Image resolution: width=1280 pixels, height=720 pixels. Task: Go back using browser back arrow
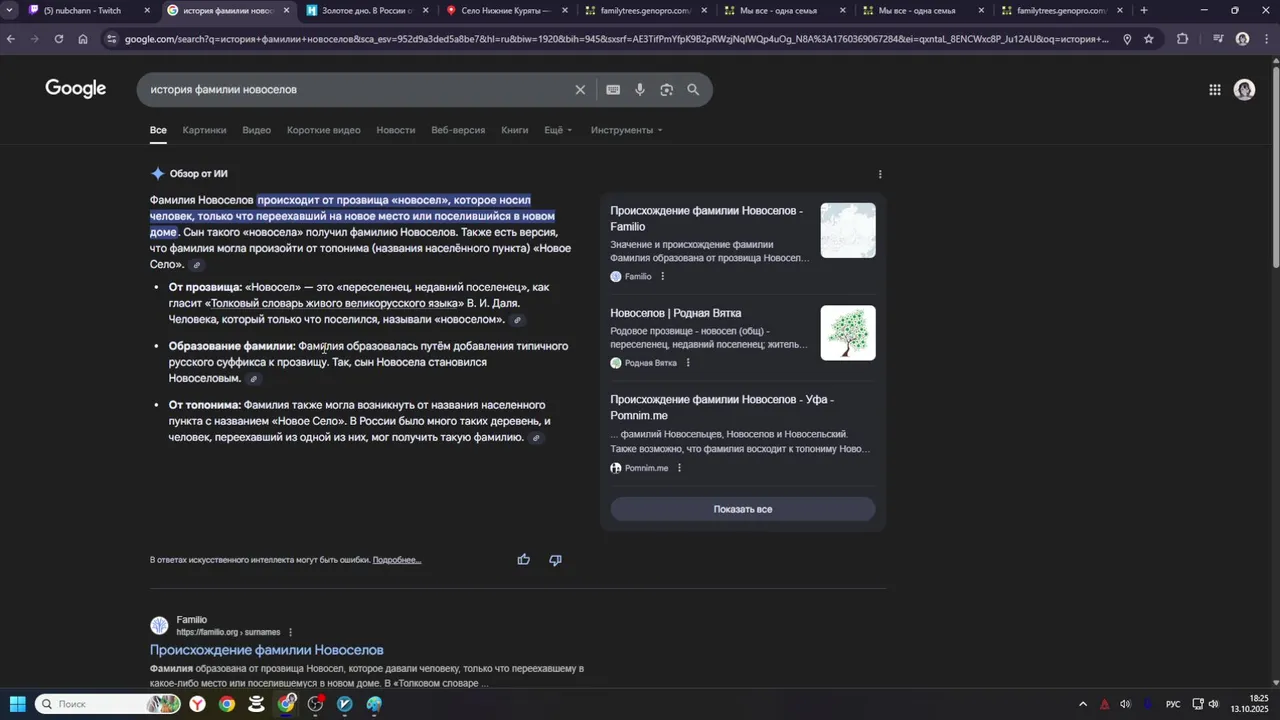click(x=10, y=39)
